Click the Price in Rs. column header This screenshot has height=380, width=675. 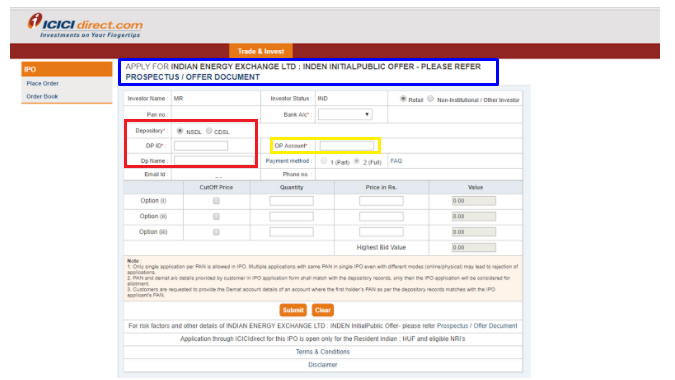(381, 187)
